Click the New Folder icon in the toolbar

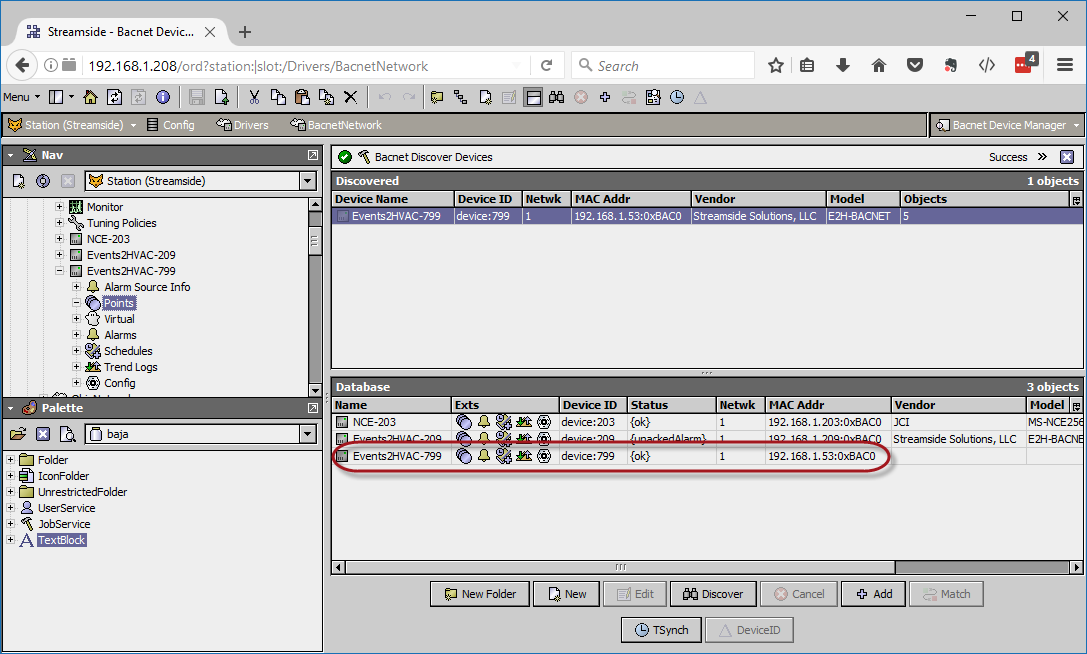pos(437,97)
